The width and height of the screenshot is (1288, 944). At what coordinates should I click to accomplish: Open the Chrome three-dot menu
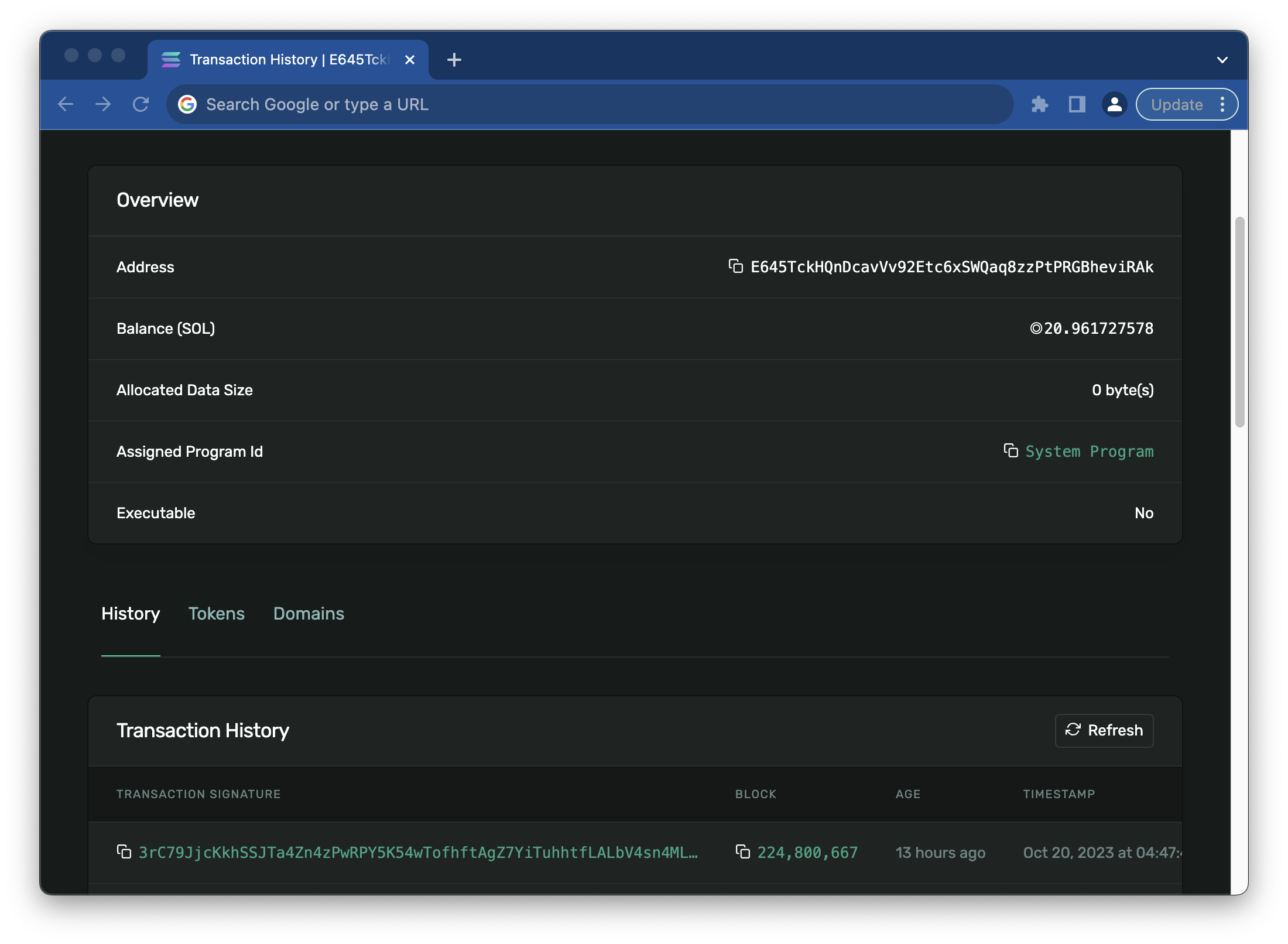1222,104
